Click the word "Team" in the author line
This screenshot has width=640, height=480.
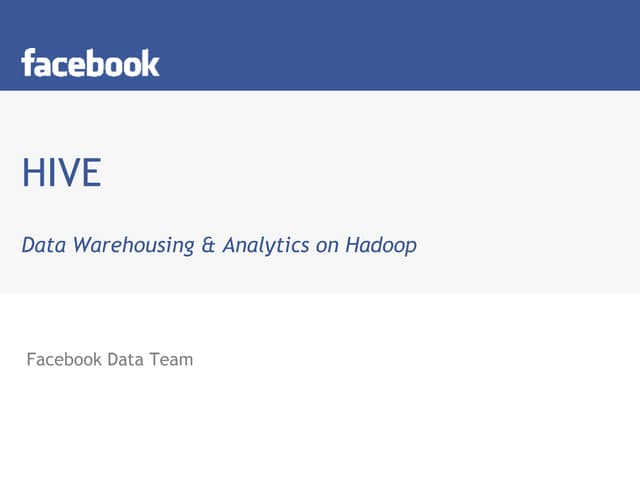click(171, 359)
